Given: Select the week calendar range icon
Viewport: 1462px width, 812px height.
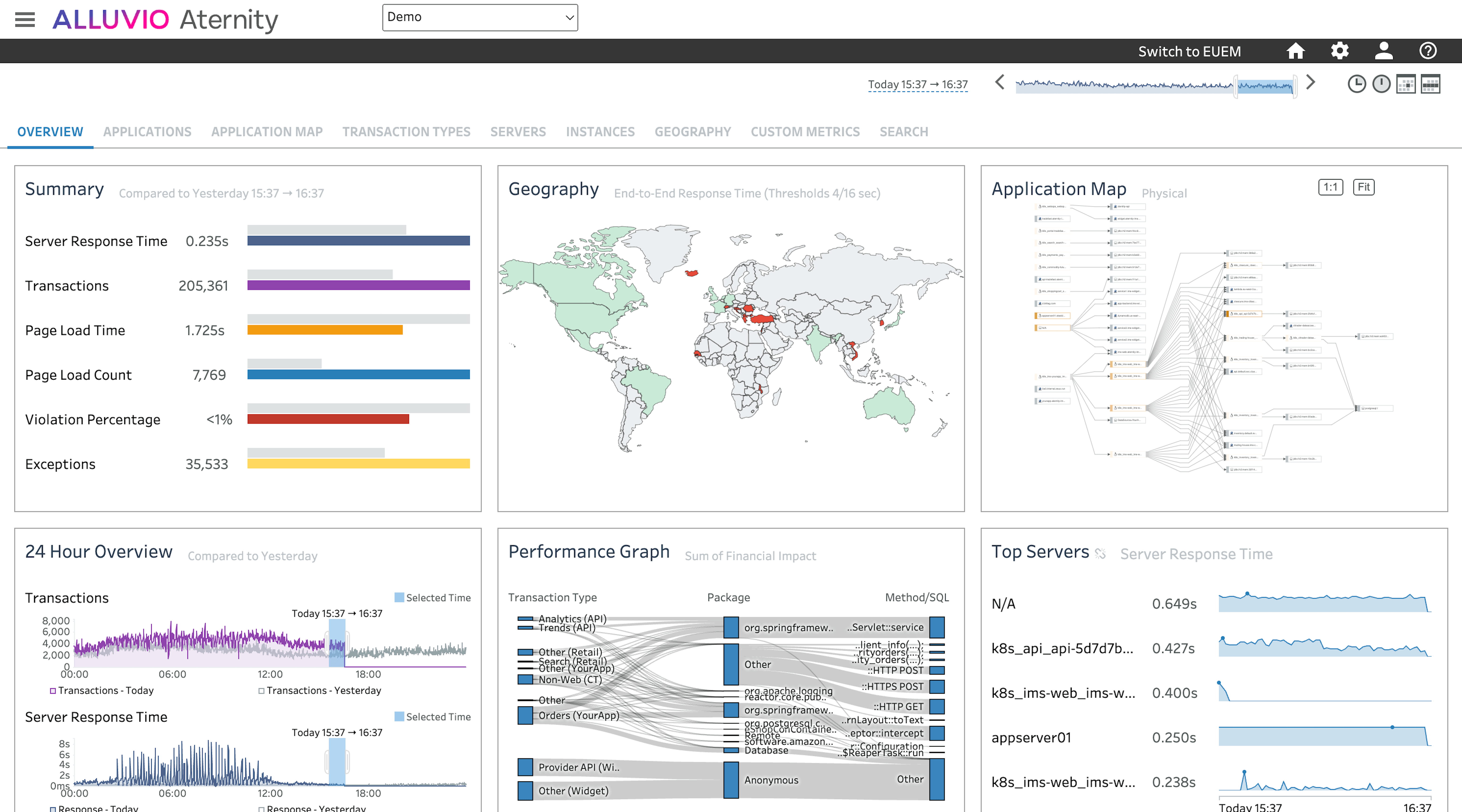Looking at the screenshot, I should pyautogui.click(x=1430, y=84).
